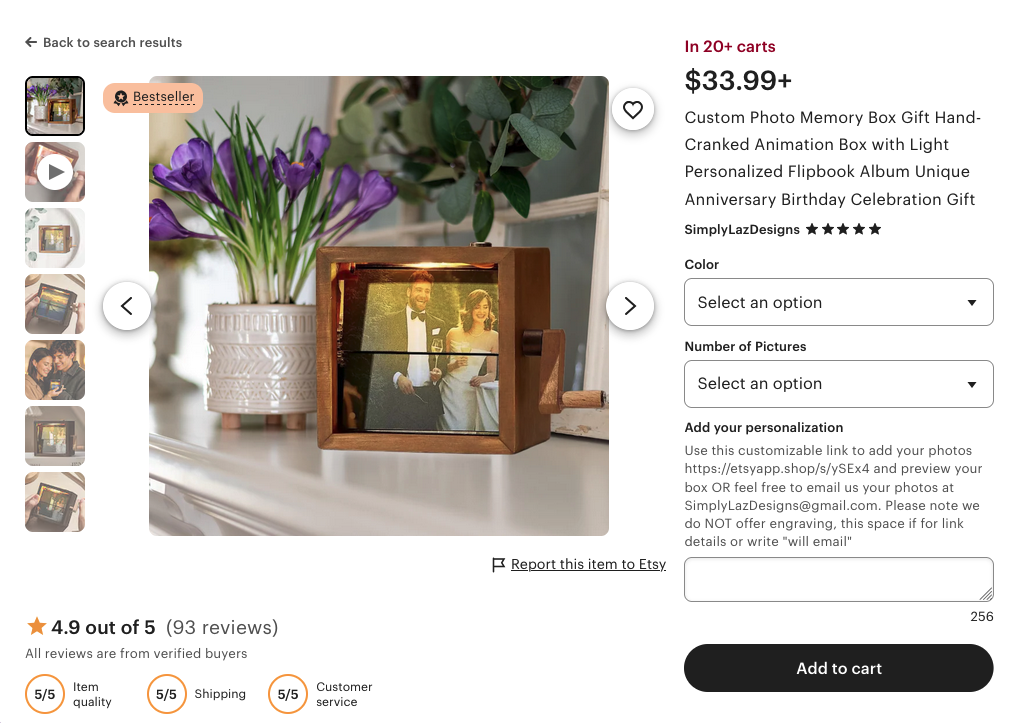Open the Report this item to Etsy link
This screenshot has height=723, width=1024.
(x=588, y=564)
